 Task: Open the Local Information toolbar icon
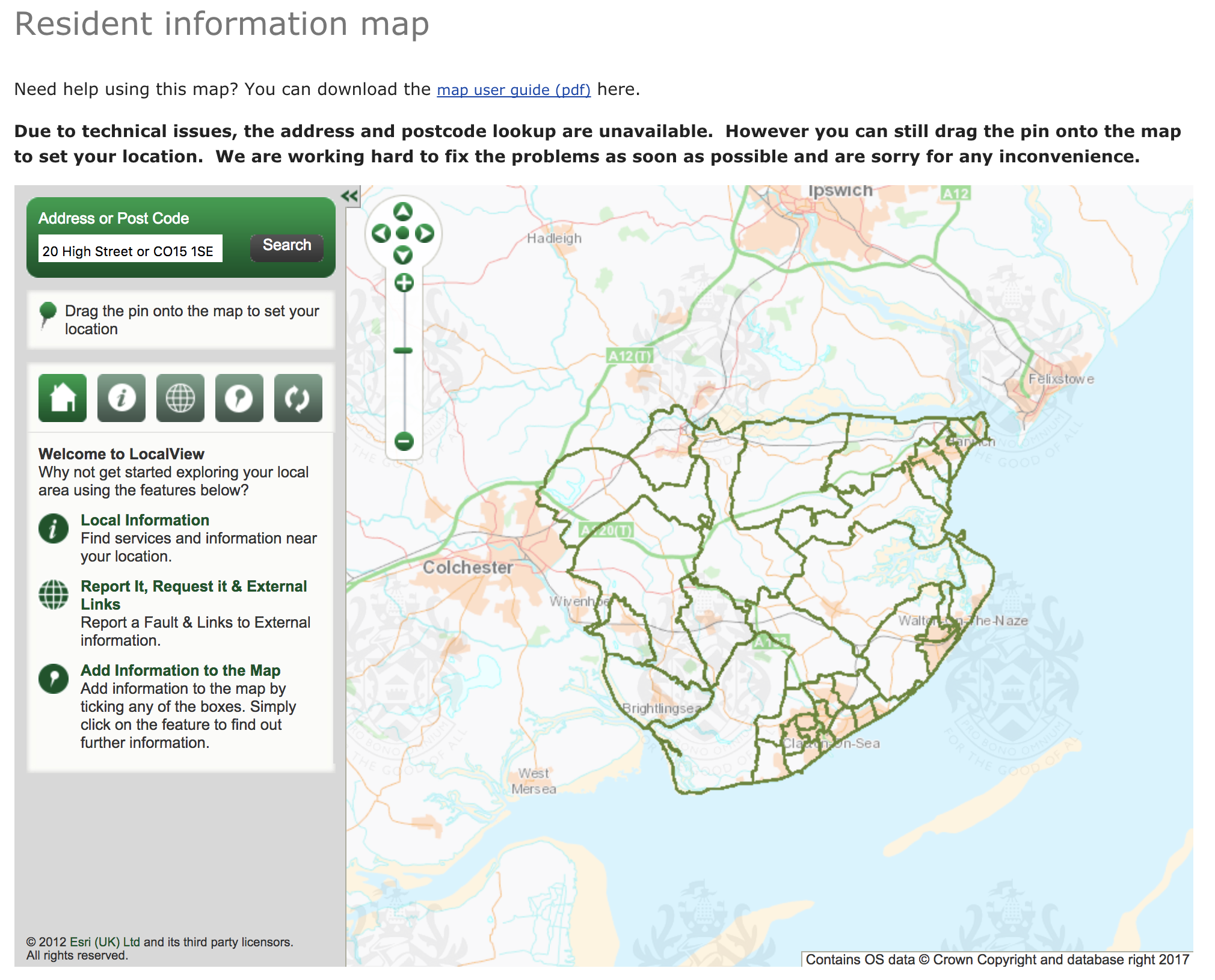coord(121,398)
